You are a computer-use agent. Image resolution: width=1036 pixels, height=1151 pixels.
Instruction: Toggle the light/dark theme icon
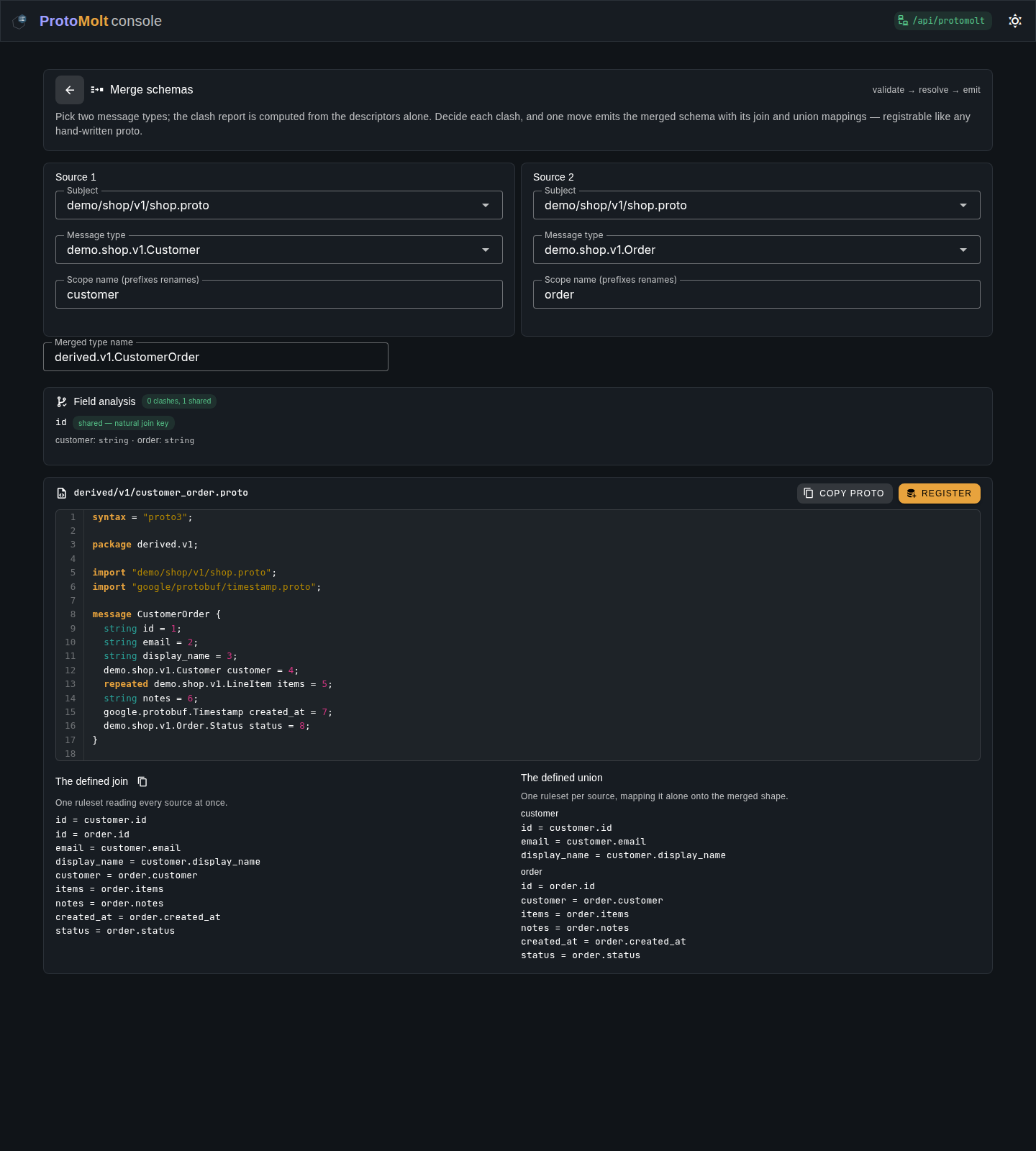coord(1015,21)
